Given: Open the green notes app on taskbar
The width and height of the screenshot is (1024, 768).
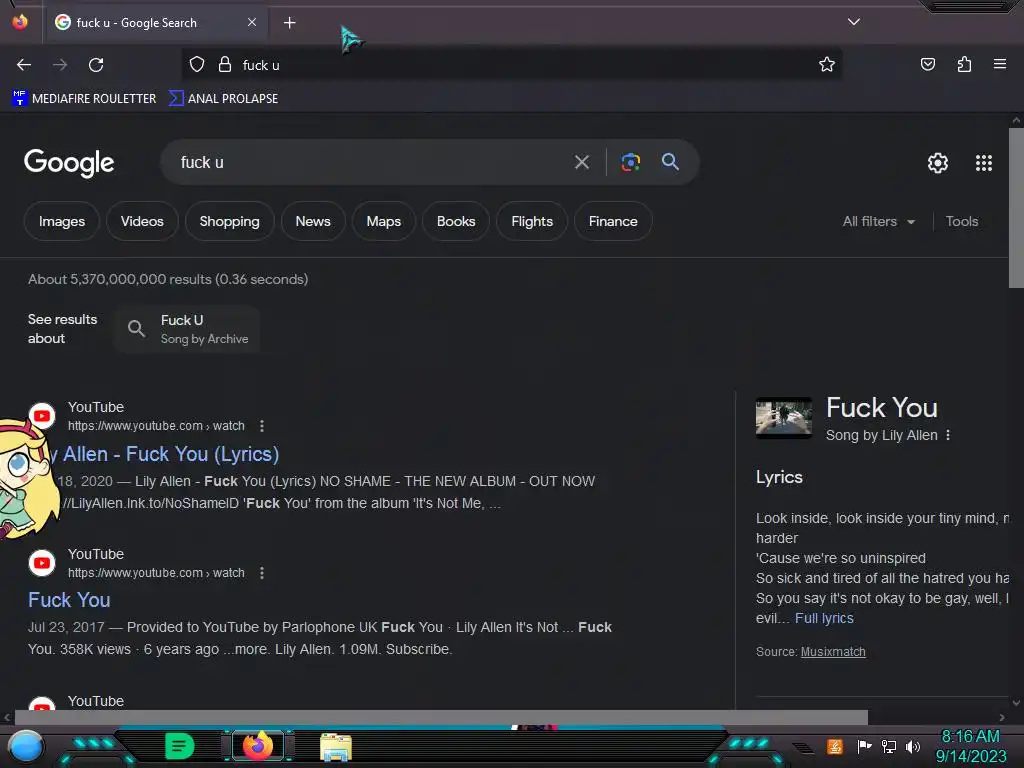Looking at the screenshot, I should tap(179, 746).
